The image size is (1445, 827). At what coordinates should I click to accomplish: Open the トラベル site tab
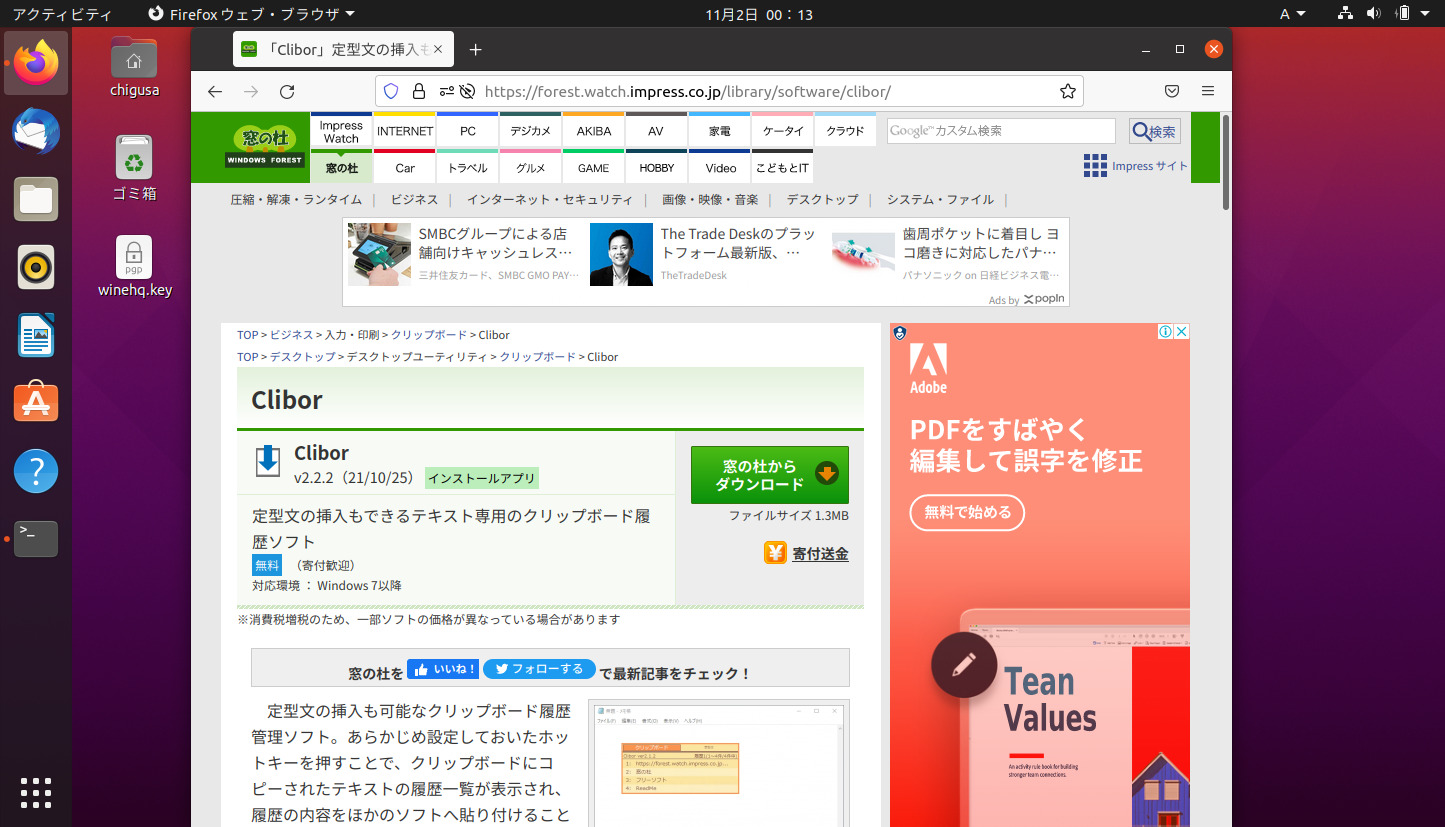pos(468,166)
